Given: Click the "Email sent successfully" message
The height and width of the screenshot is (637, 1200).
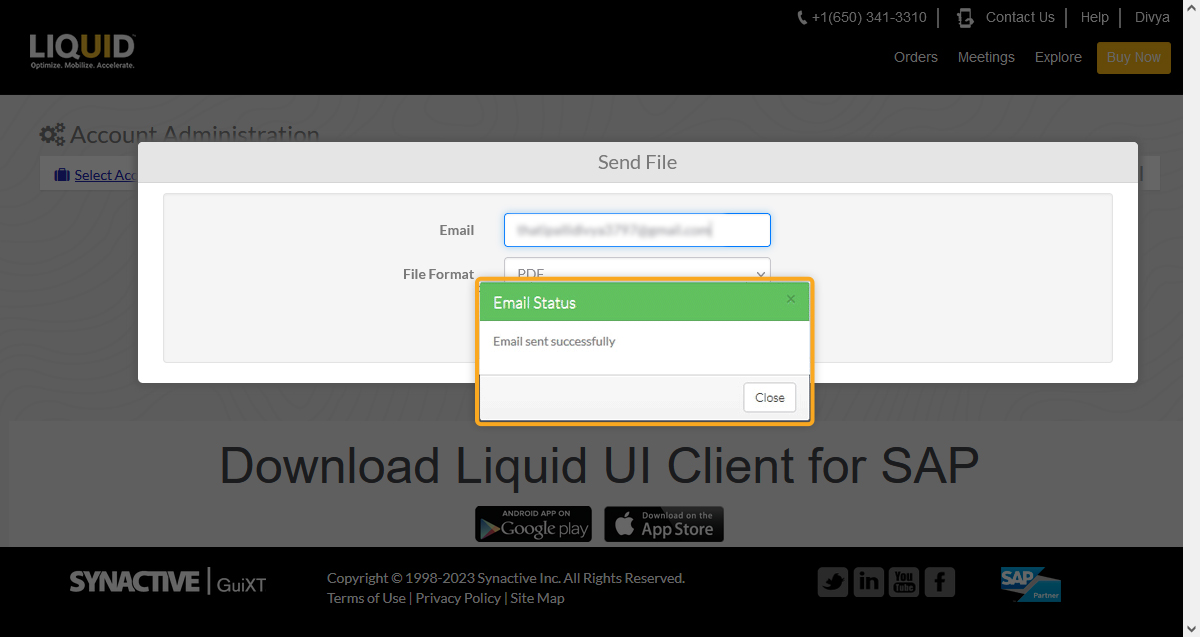Looking at the screenshot, I should tap(554, 341).
